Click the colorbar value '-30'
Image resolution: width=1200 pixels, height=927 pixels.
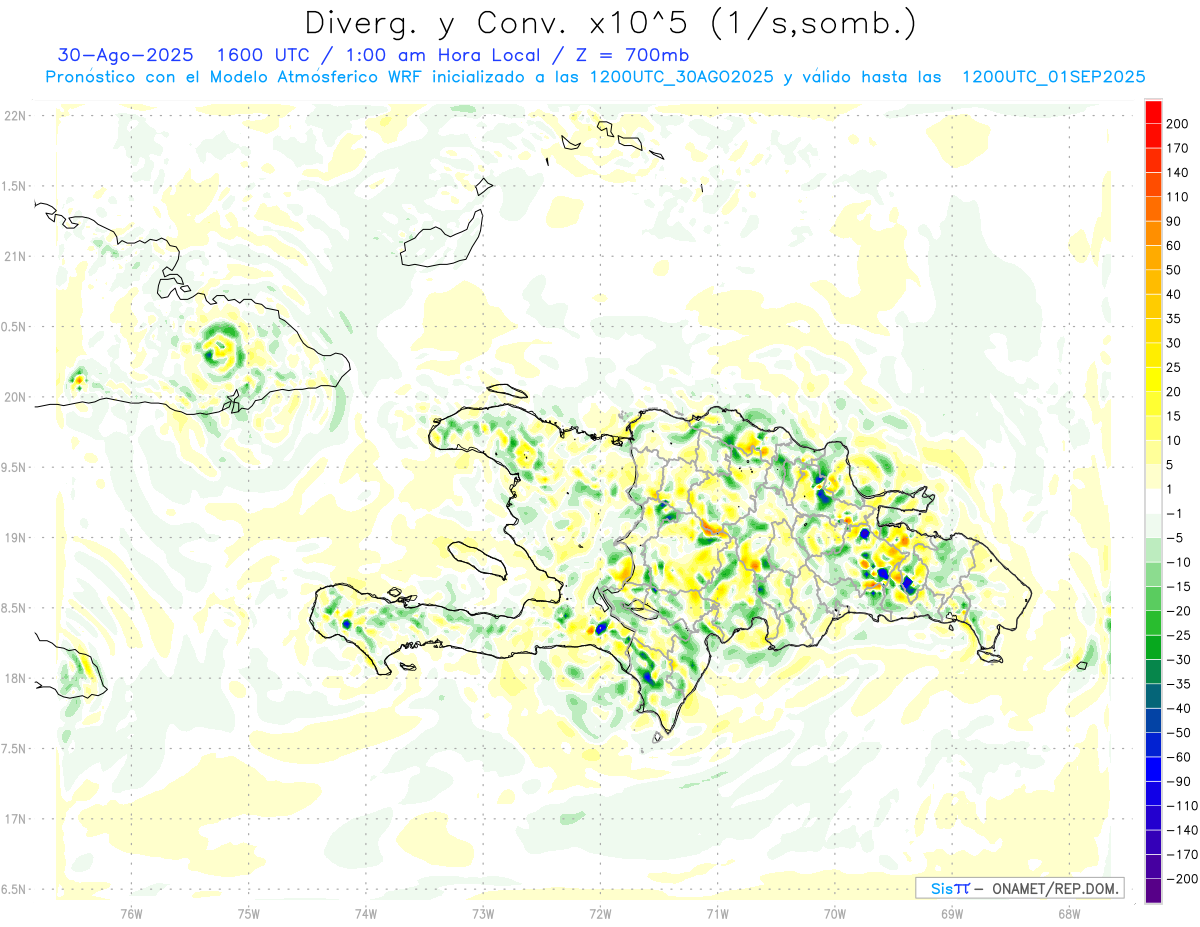[1179, 660]
